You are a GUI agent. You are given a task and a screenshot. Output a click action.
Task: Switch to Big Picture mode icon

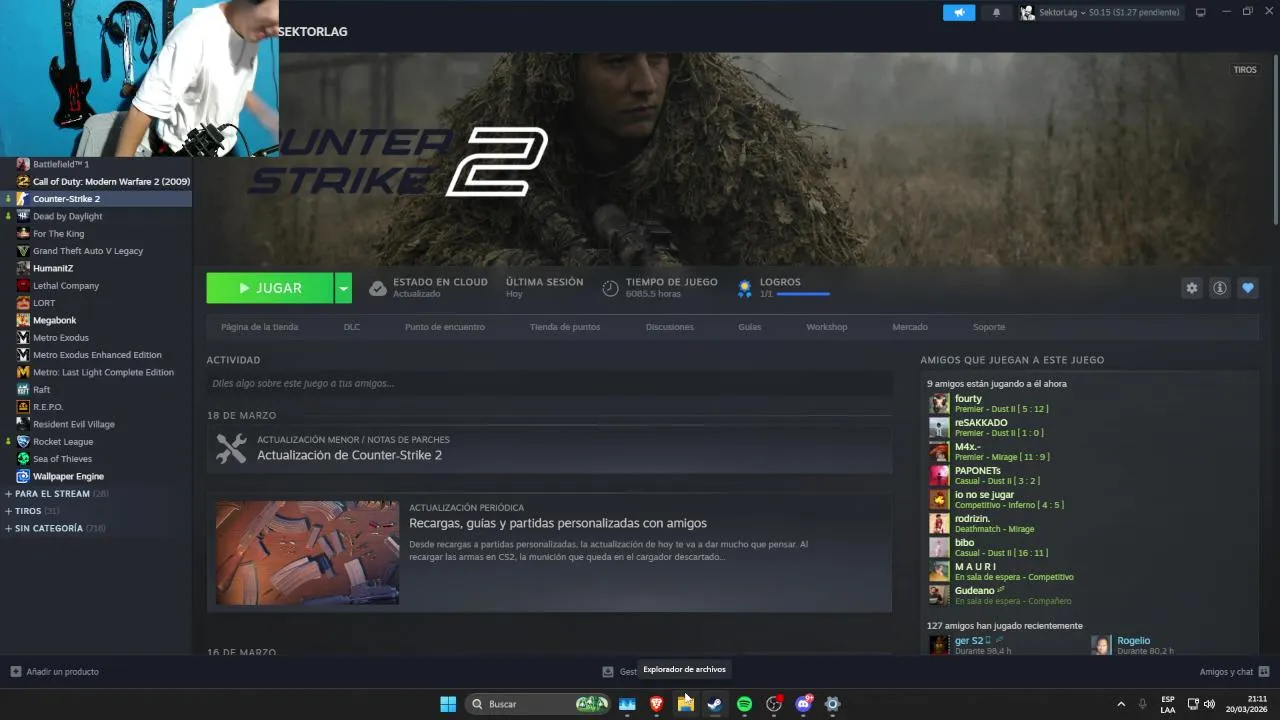point(1201,12)
